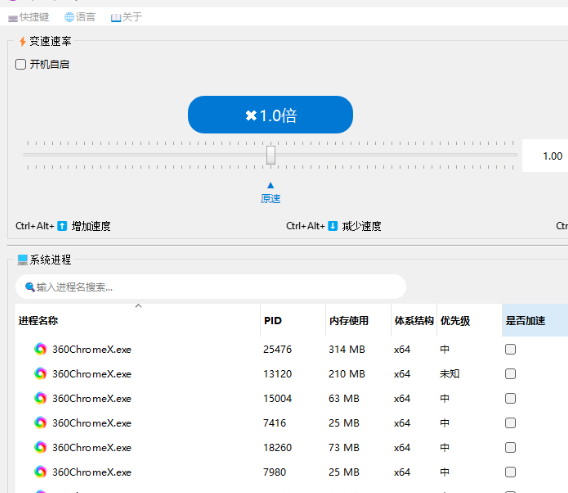568x493 pixels.
Task: Click the 原速 reset speed link
Action: 270,199
